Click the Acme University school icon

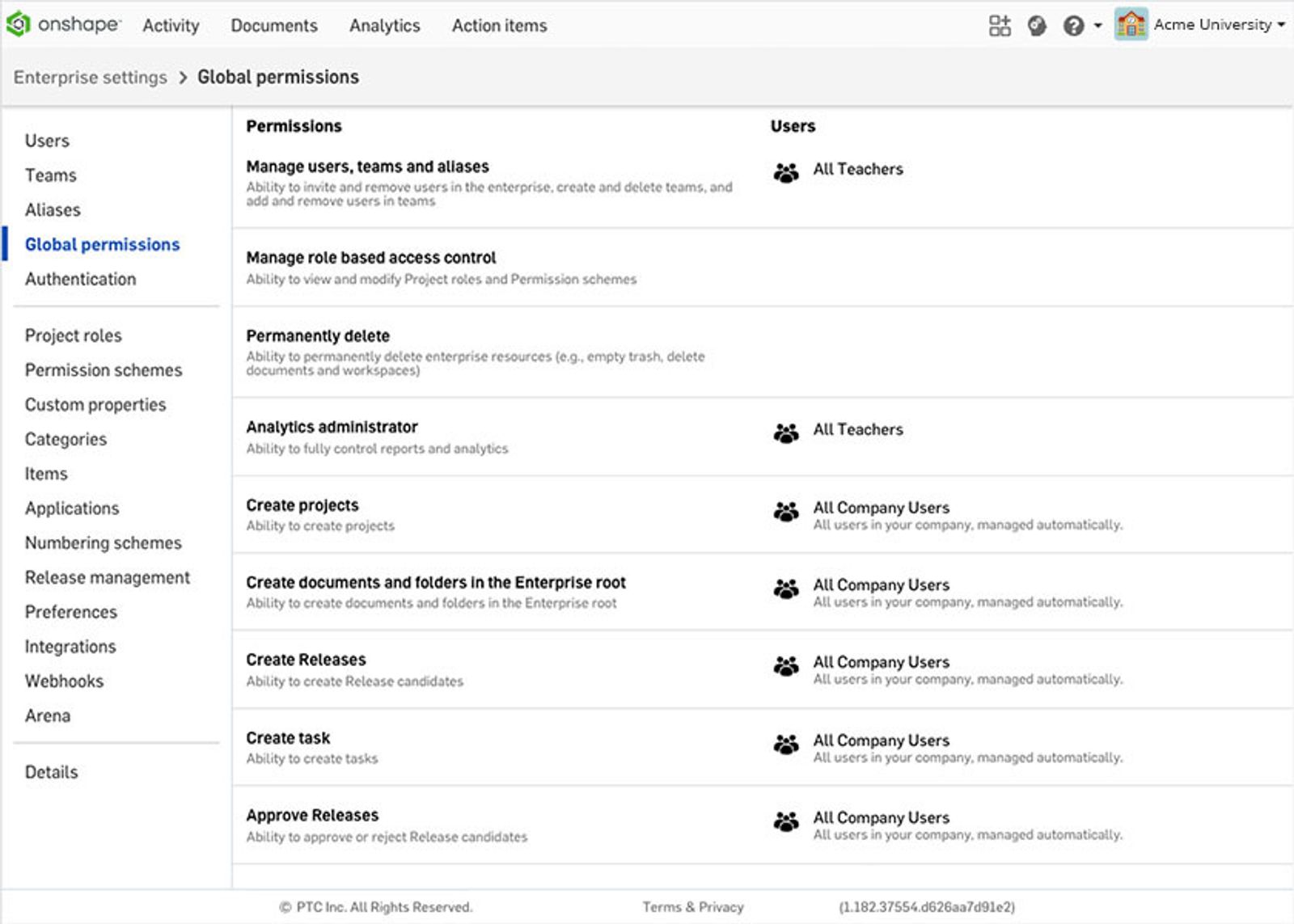(x=1131, y=25)
